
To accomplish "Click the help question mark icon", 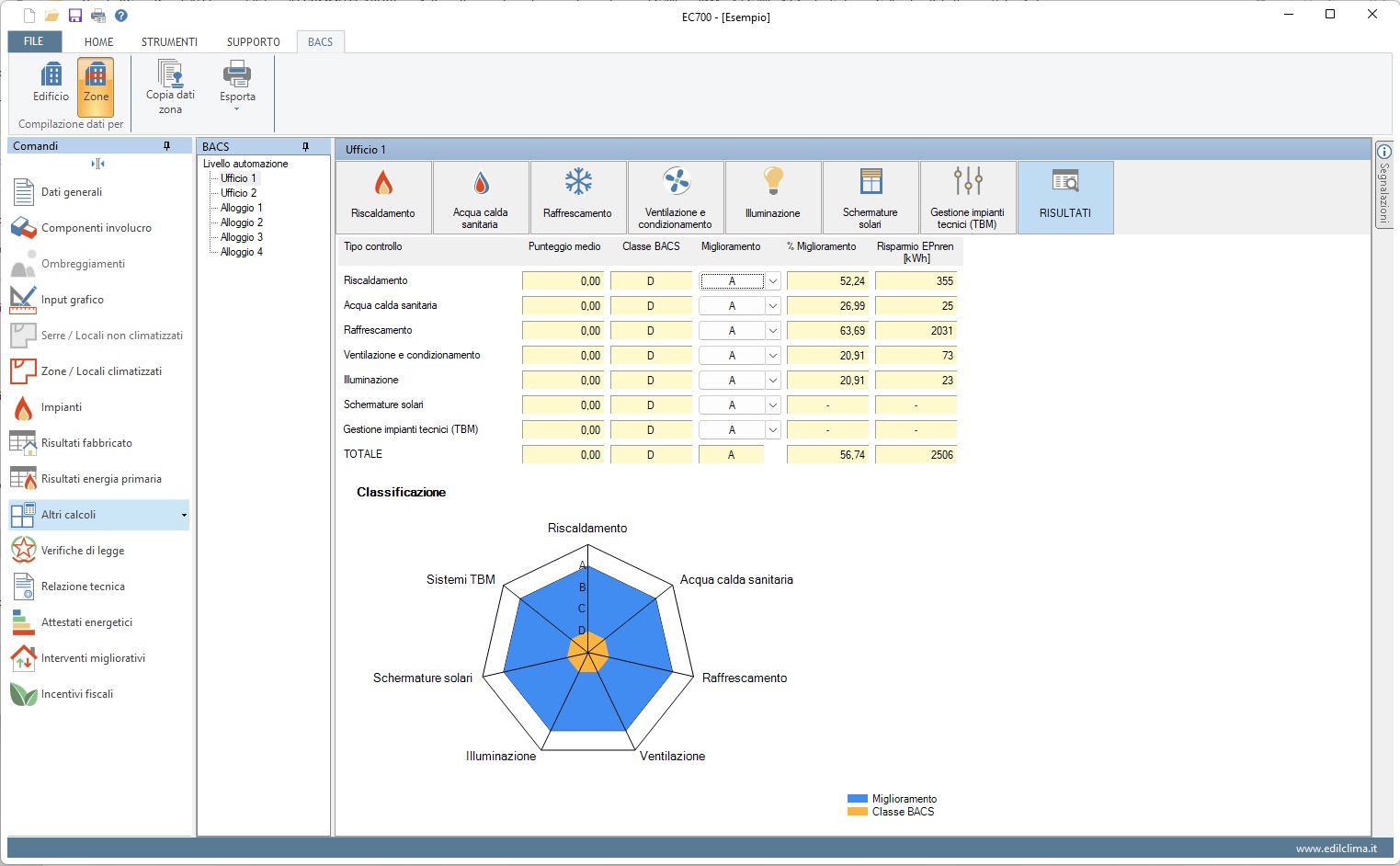I will (121, 16).
